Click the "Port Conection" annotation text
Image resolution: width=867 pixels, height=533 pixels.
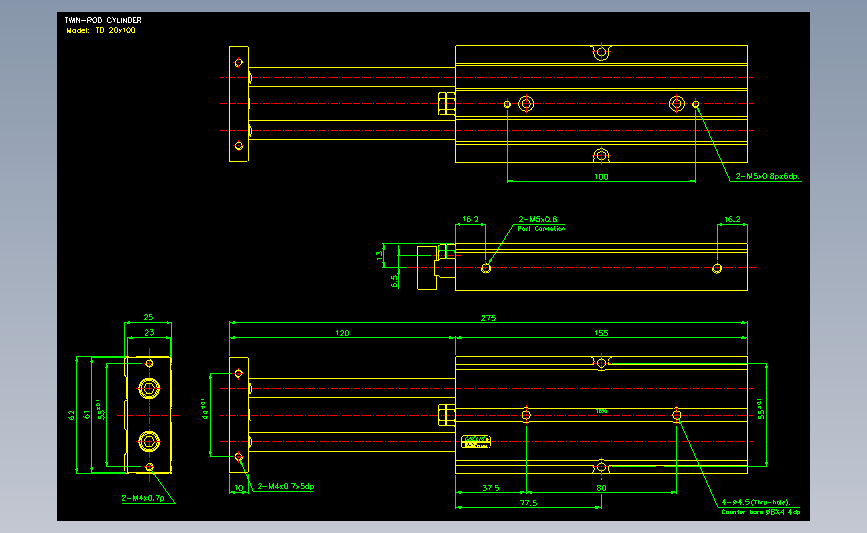(541, 228)
